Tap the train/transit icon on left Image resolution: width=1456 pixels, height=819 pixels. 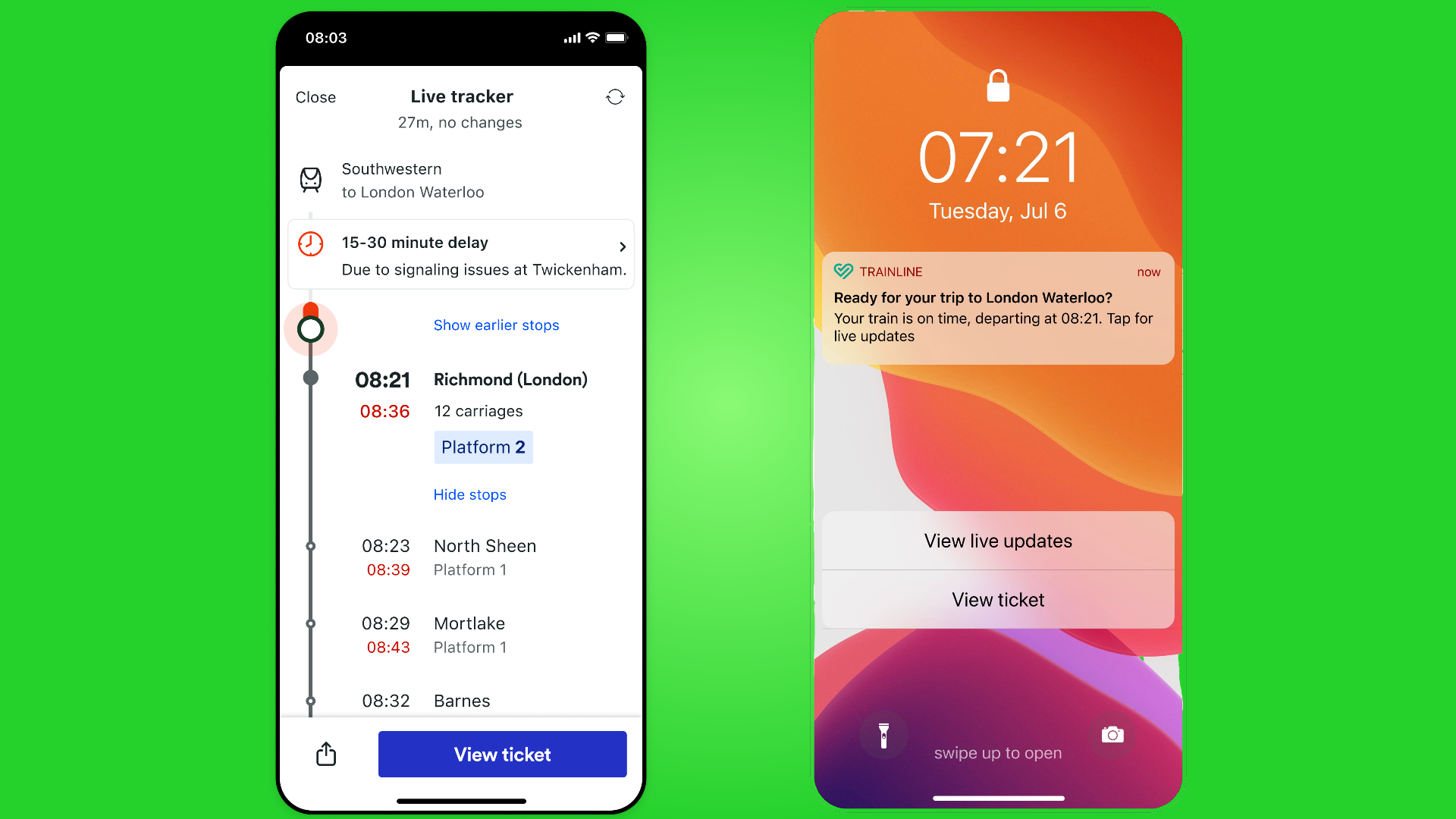[312, 180]
